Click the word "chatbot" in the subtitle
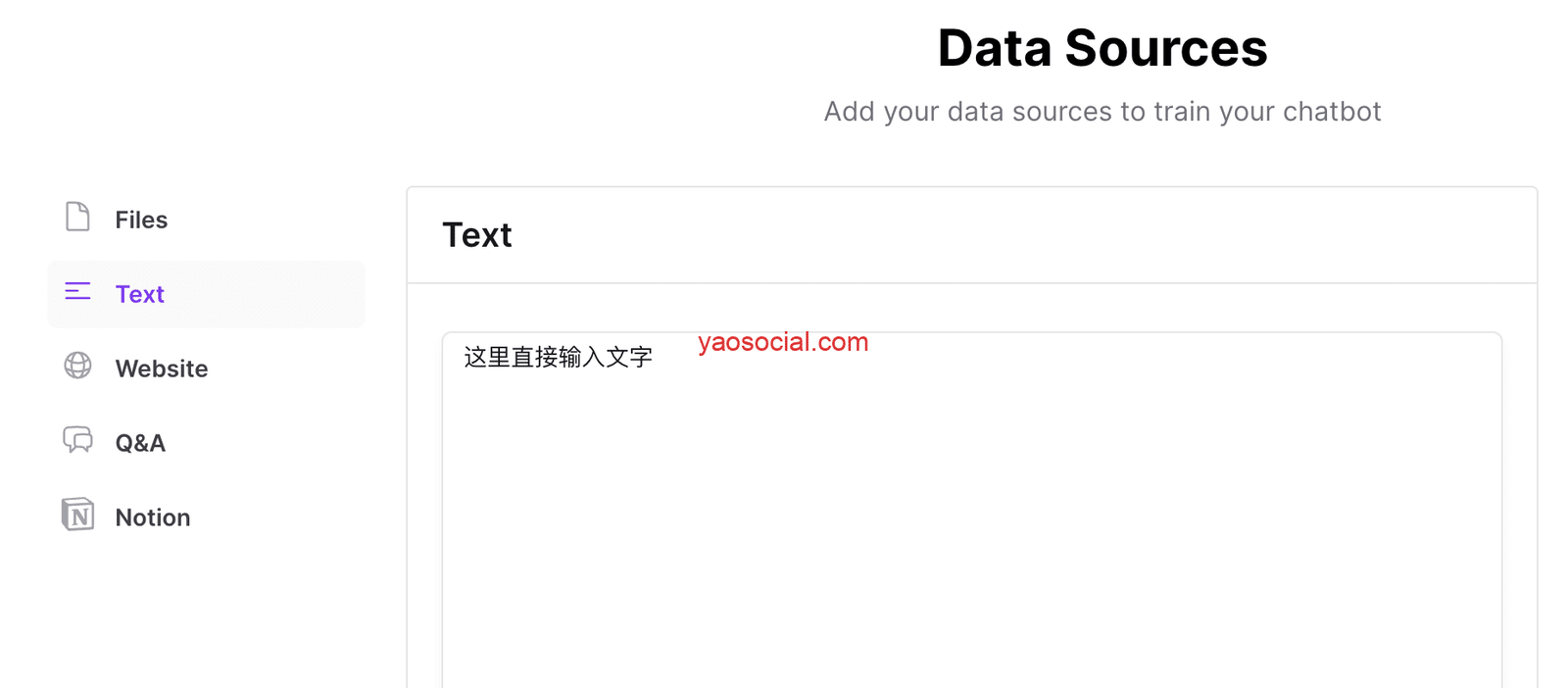Viewport: 1568px width, 688px height. pos(1332,112)
